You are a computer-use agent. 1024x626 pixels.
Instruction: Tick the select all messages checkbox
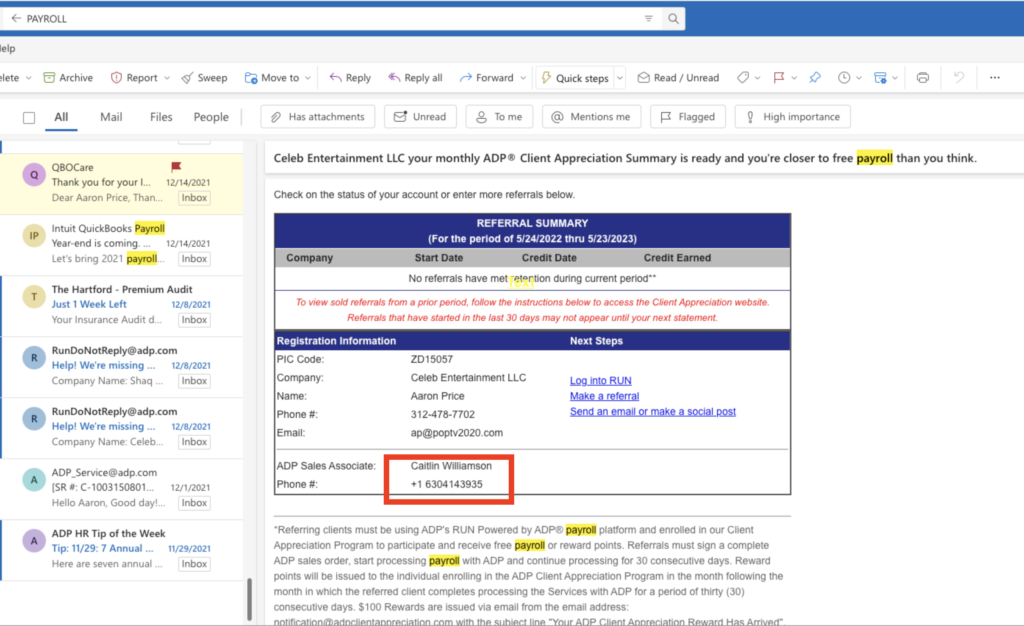[x=29, y=117]
